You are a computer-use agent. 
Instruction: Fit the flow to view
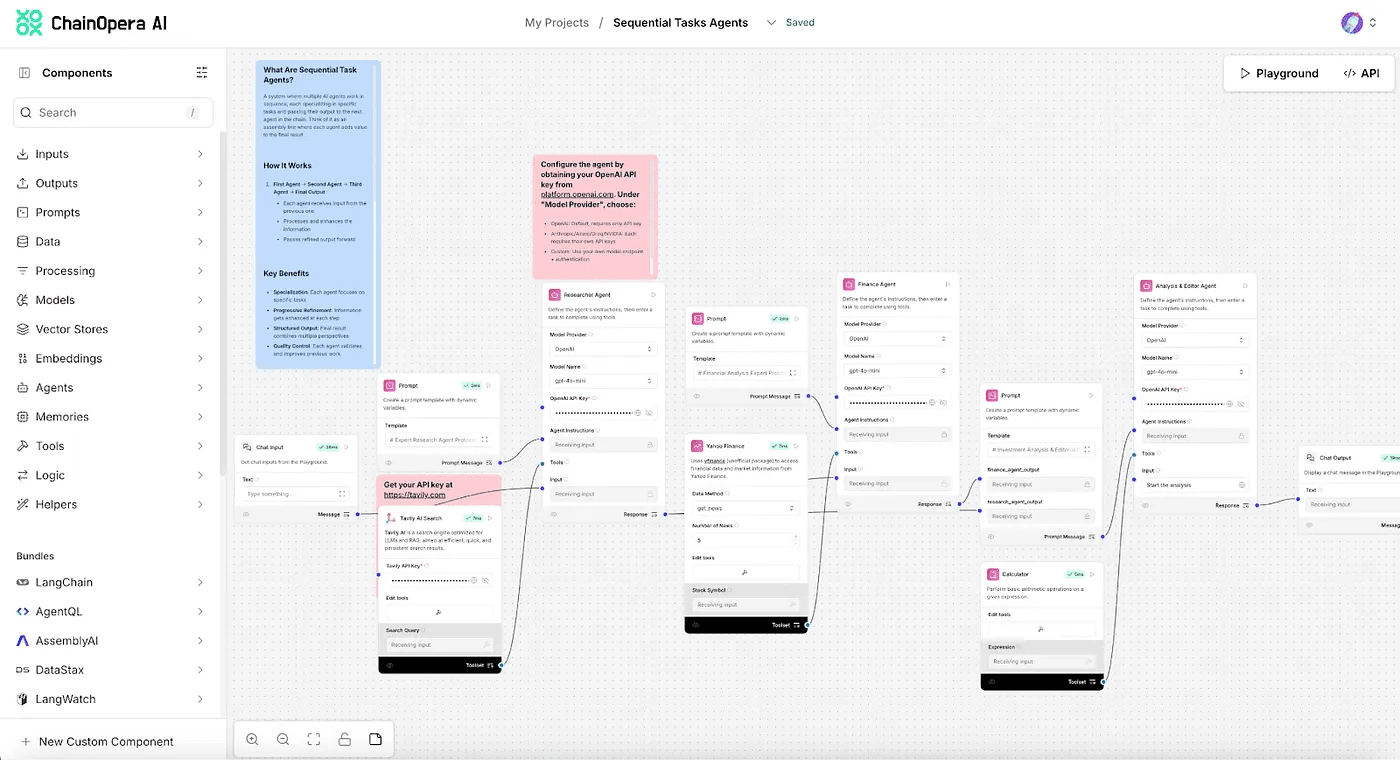pyautogui.click(x=314, y=739)
